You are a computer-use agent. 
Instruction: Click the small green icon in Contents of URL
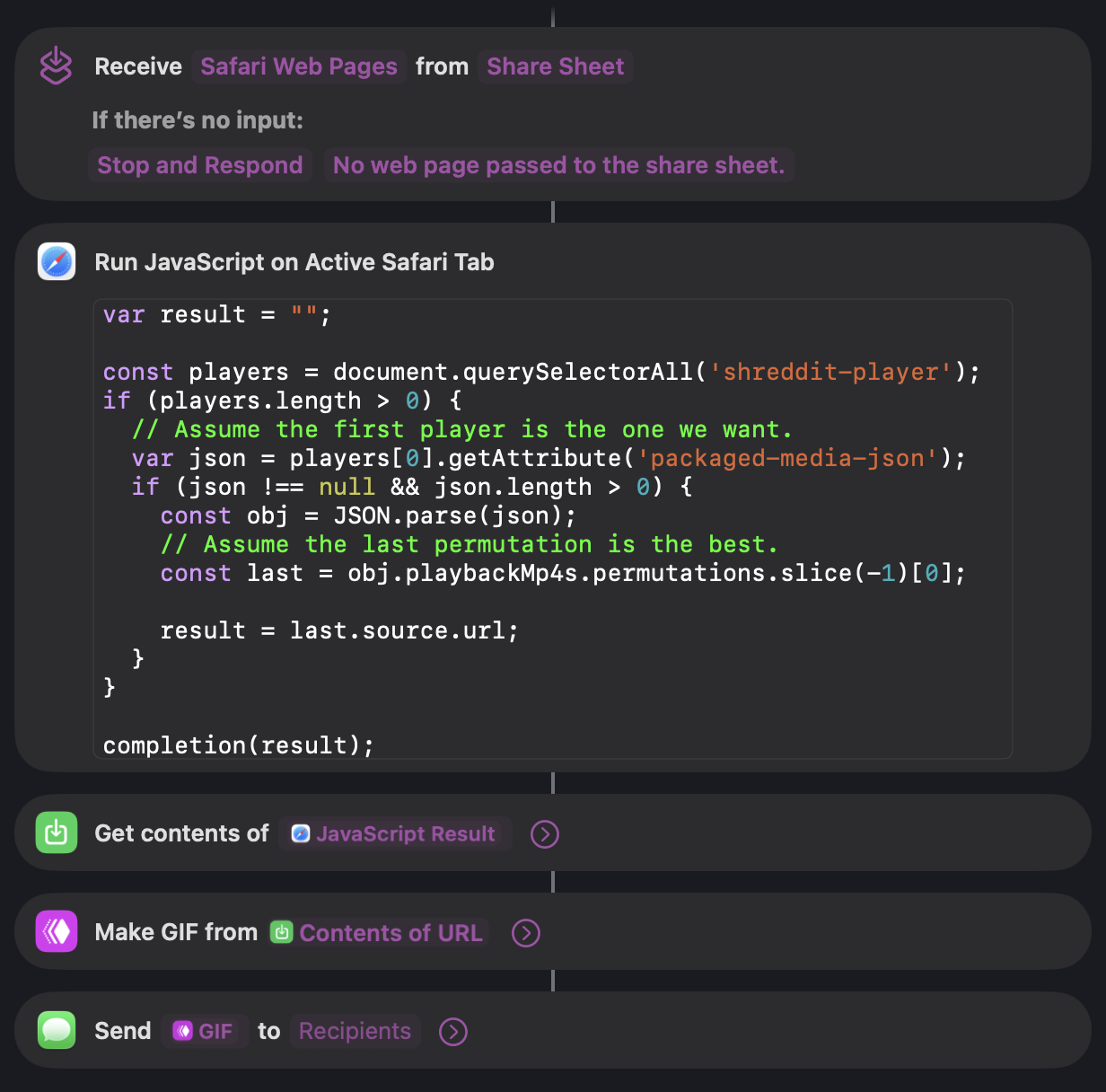tap(282, 932)
